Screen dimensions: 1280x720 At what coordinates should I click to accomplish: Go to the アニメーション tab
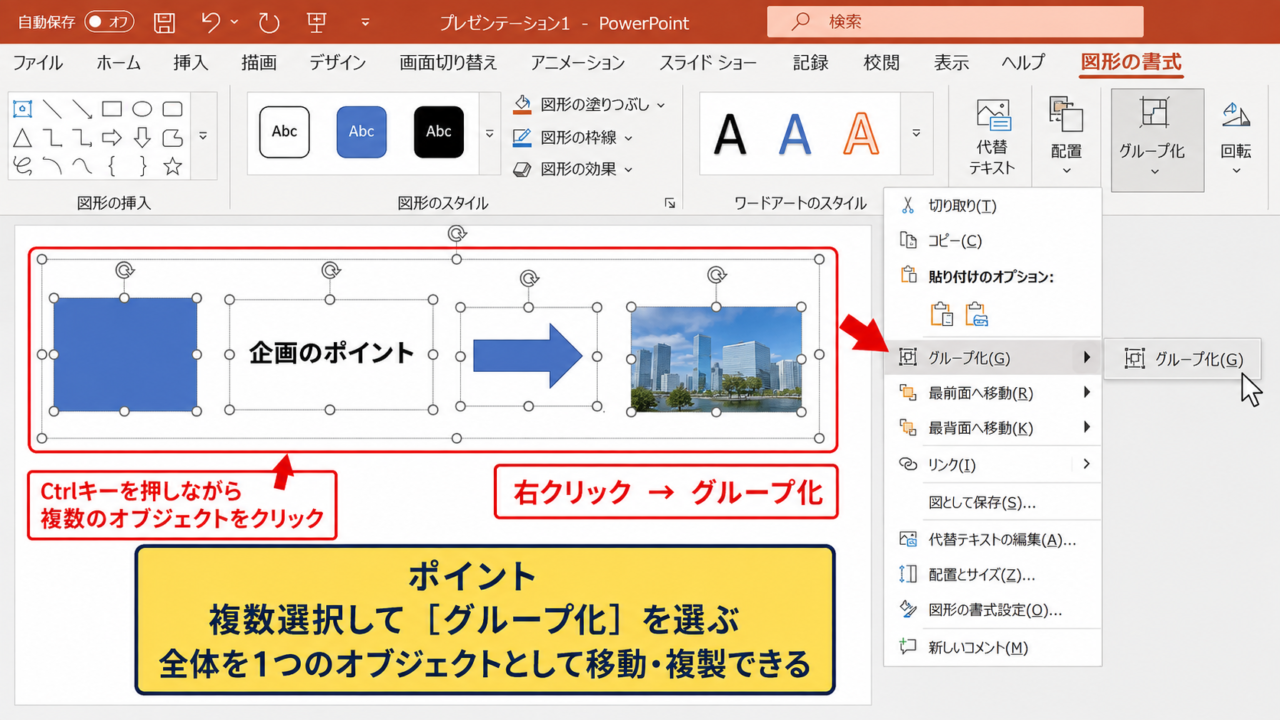pos(578,63)
